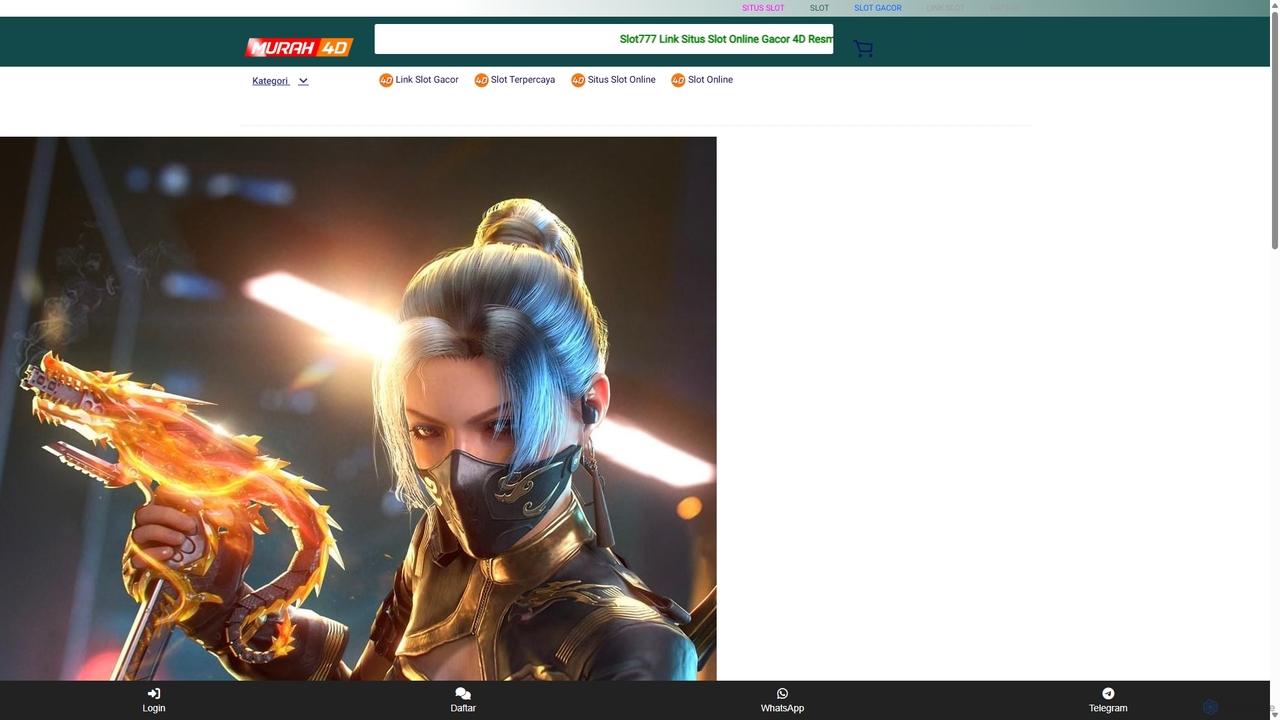The image size is (1280, 720).
Task: Open the Link Slot Gacor menu link
Action: click(x=427, y=80)
